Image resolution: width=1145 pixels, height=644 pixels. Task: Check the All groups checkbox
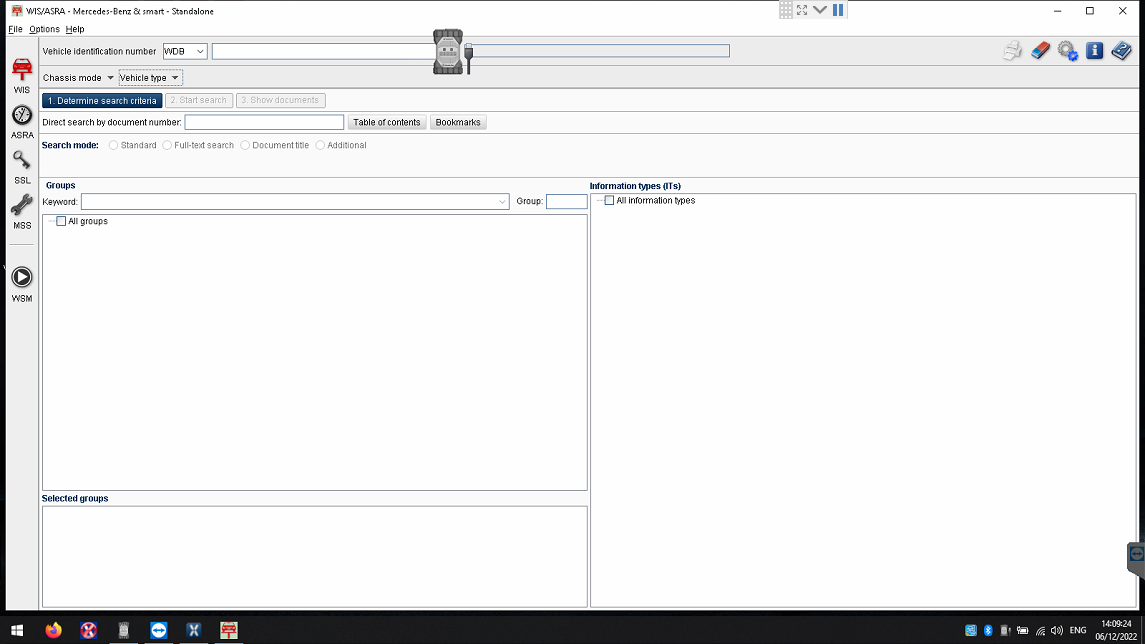pyautogui.click(x=61, y=221)
